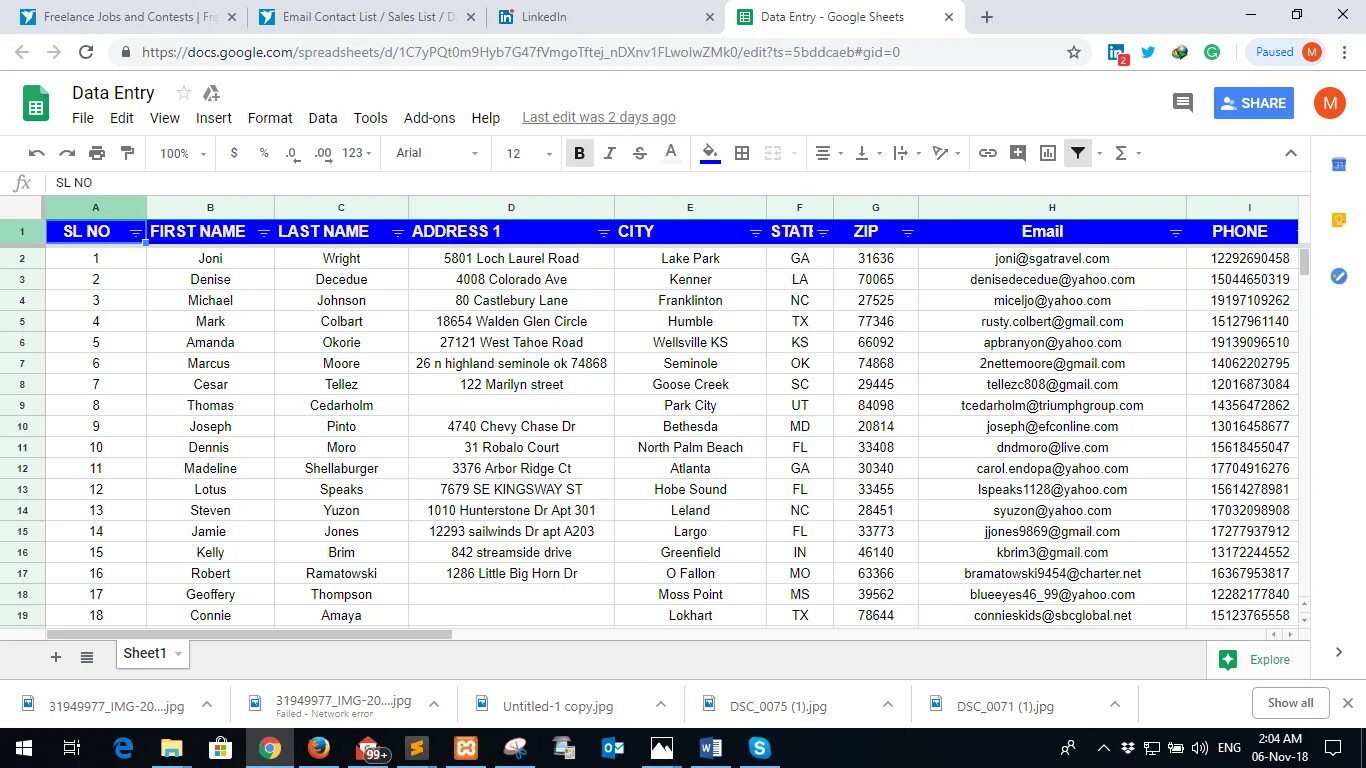The width and height of the screenshot is (1366, 768).
Task: Click Last edit was 2 days ago
Action: click(x=599, y=118)
